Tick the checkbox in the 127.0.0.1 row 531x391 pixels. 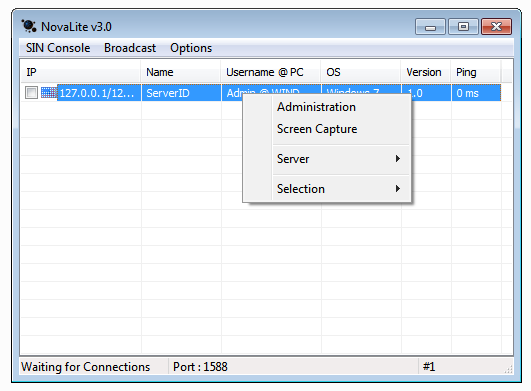pyautogui.click(x=31, y=92)
